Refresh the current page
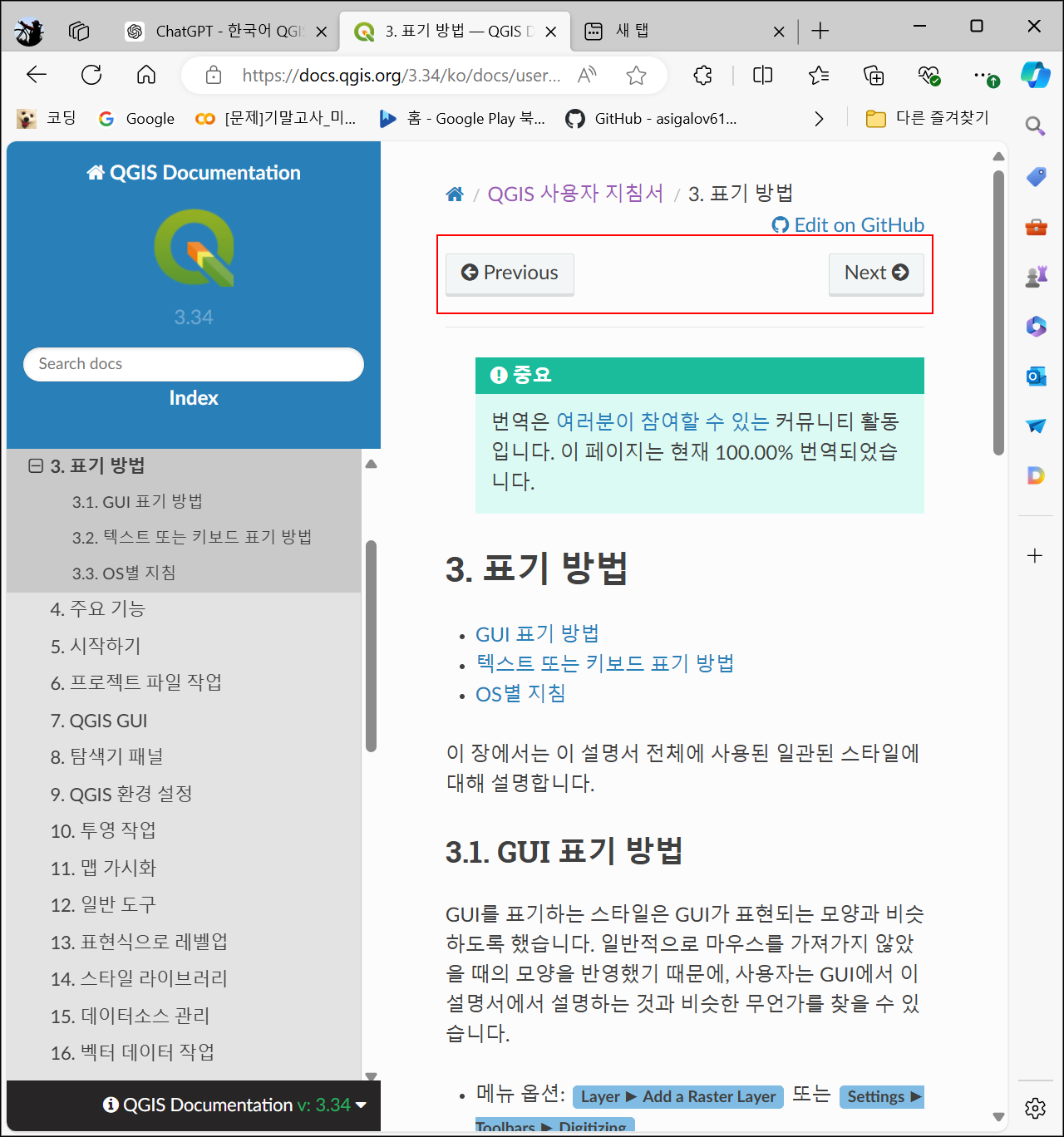Screen dimensions: 1064x1137 tap(91, 76)
